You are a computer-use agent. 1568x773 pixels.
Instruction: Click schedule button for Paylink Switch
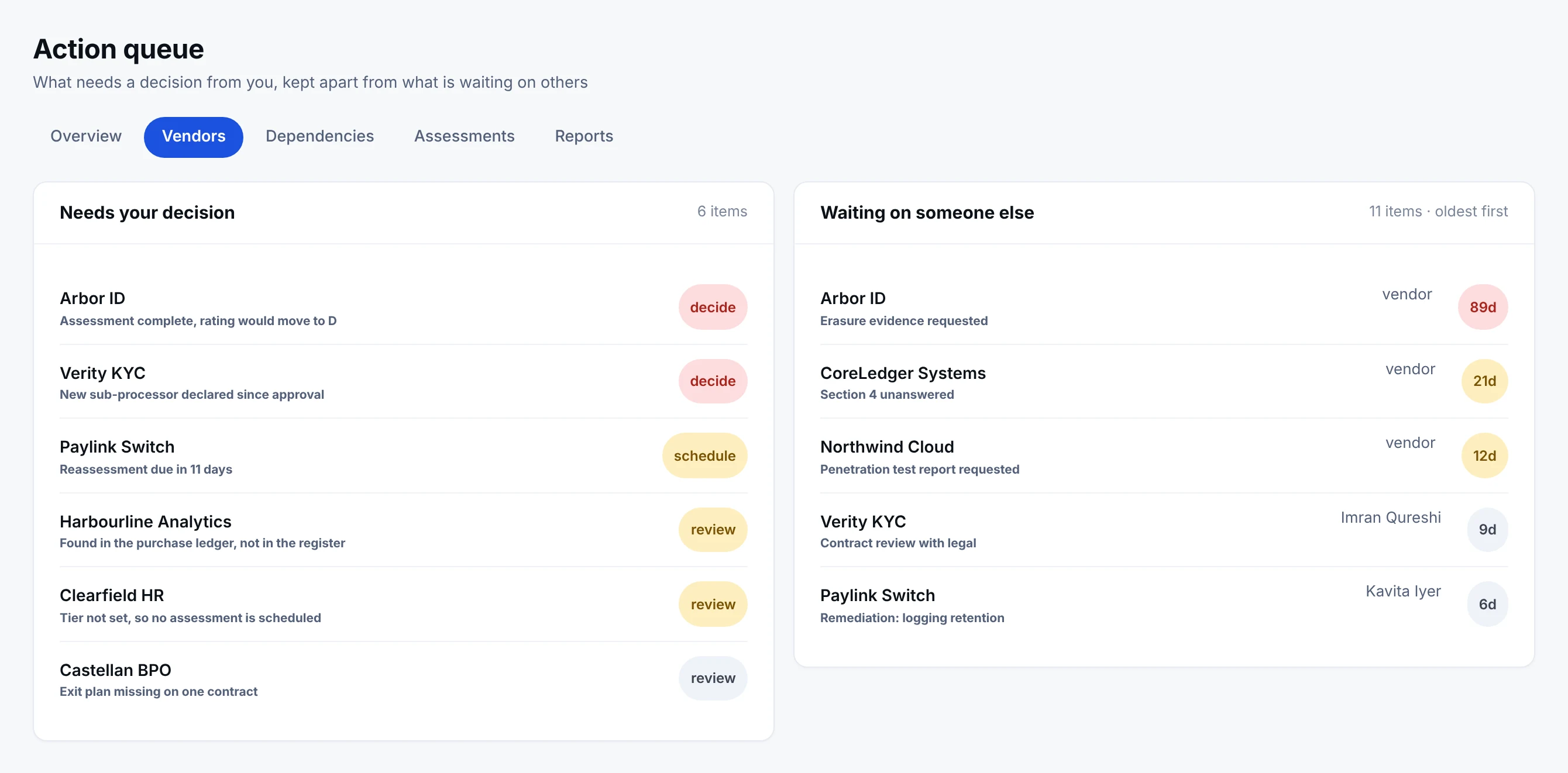(704, 455)
